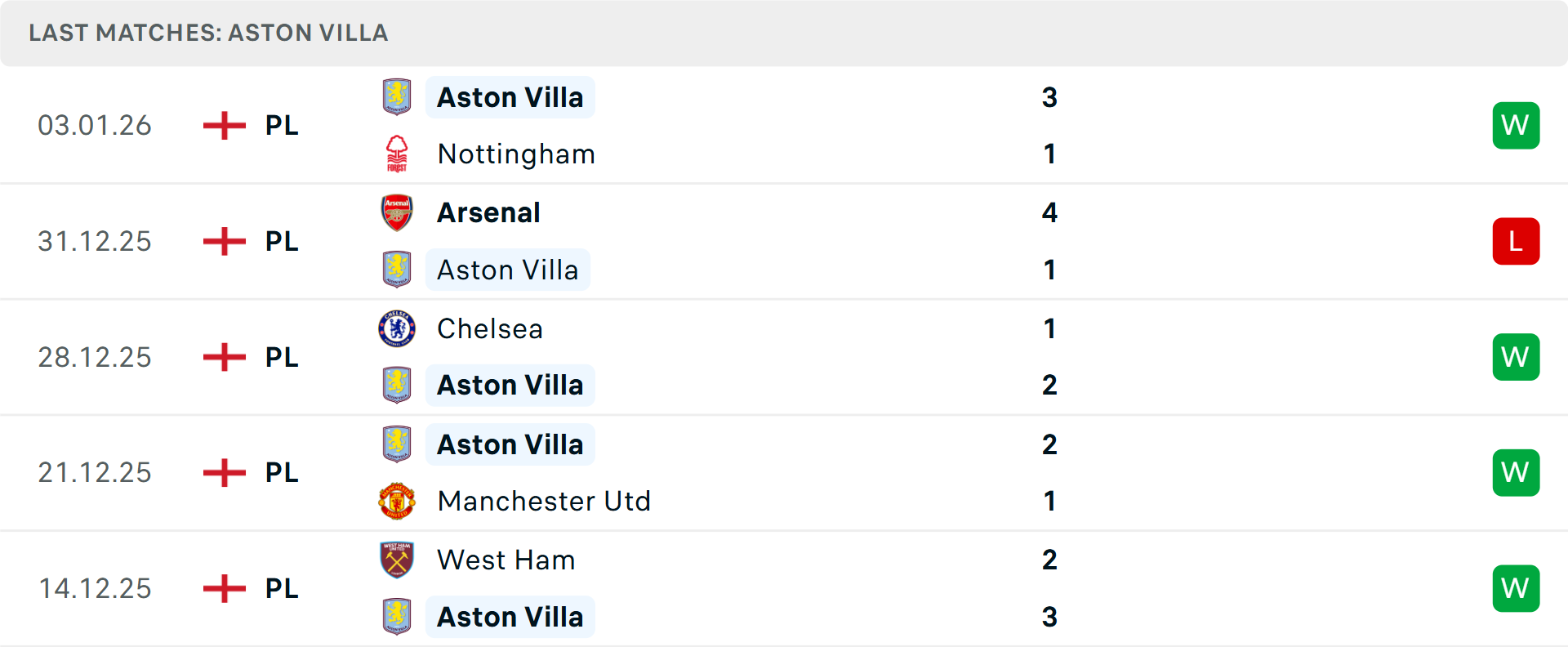Open the Nottingham team link

tap(516, 154)
